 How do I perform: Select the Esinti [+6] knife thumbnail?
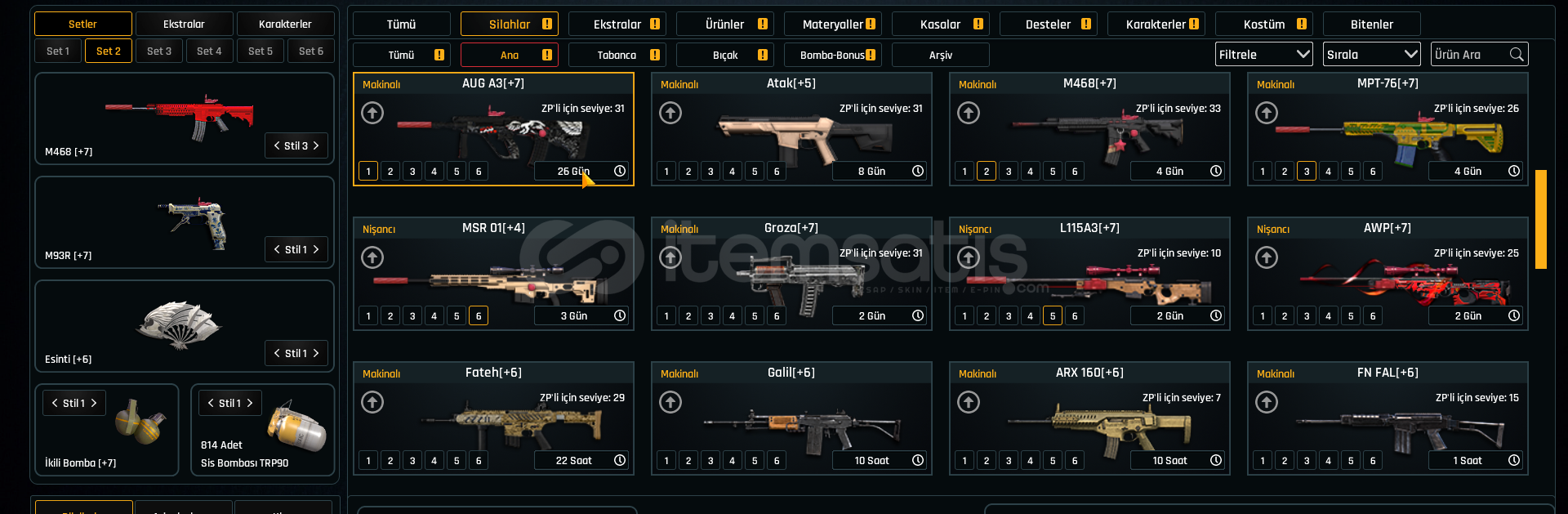click(178, 324)
